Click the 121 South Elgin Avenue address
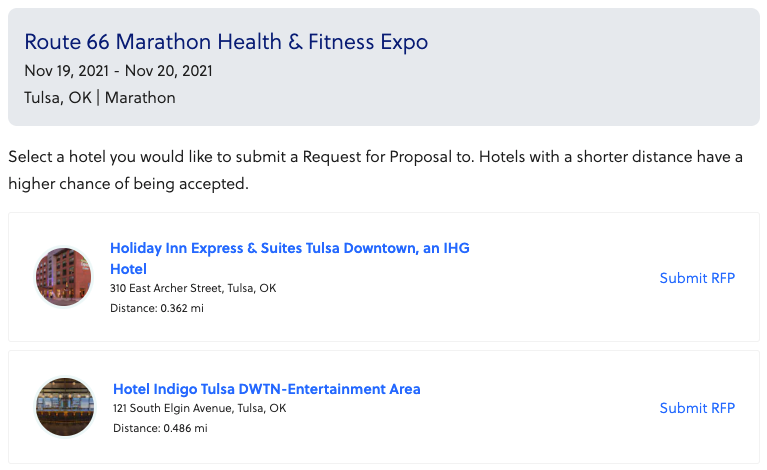 point(200,408)
